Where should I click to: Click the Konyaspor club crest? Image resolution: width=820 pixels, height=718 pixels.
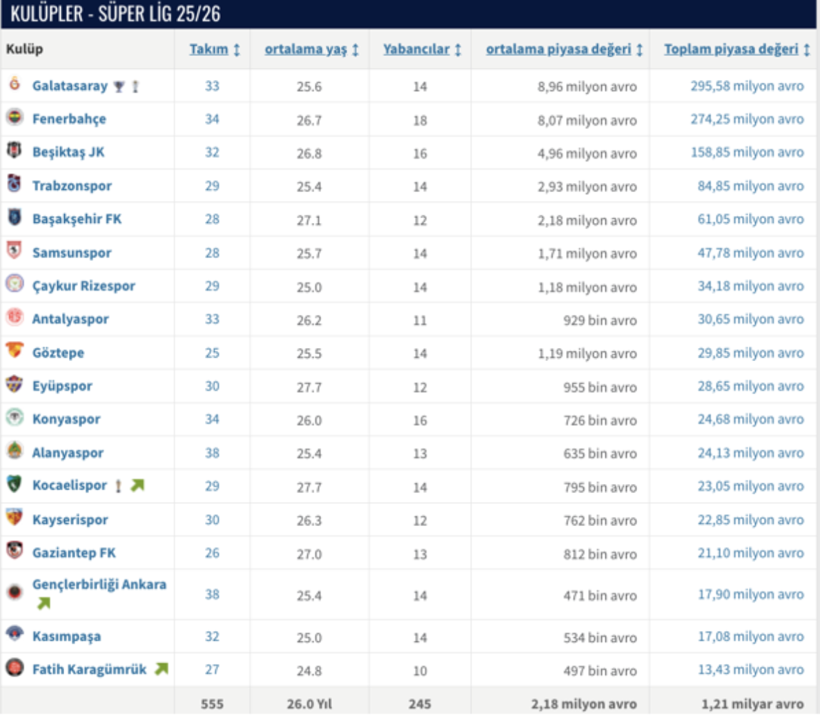tap(15, 417)
